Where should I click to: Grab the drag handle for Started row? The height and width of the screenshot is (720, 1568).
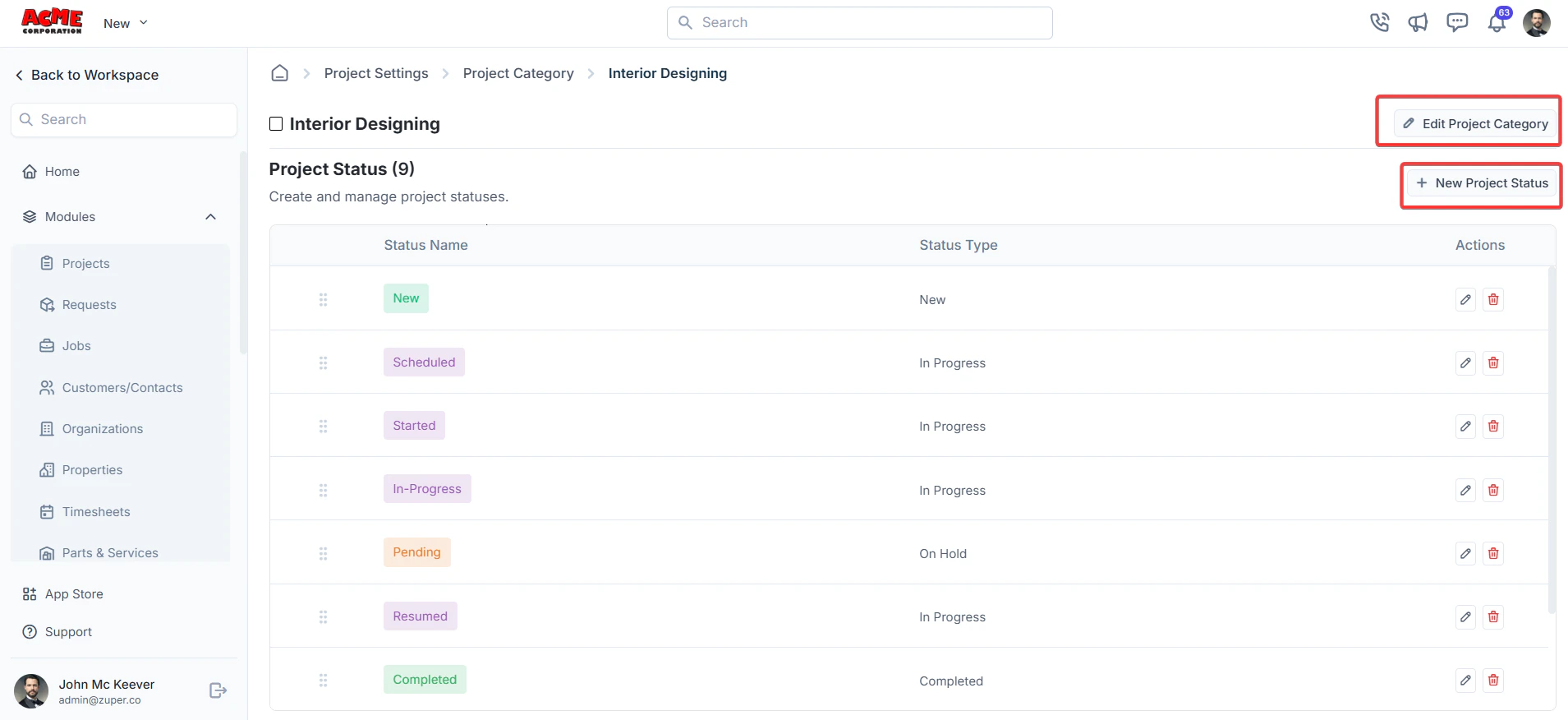tap(323, 427)
